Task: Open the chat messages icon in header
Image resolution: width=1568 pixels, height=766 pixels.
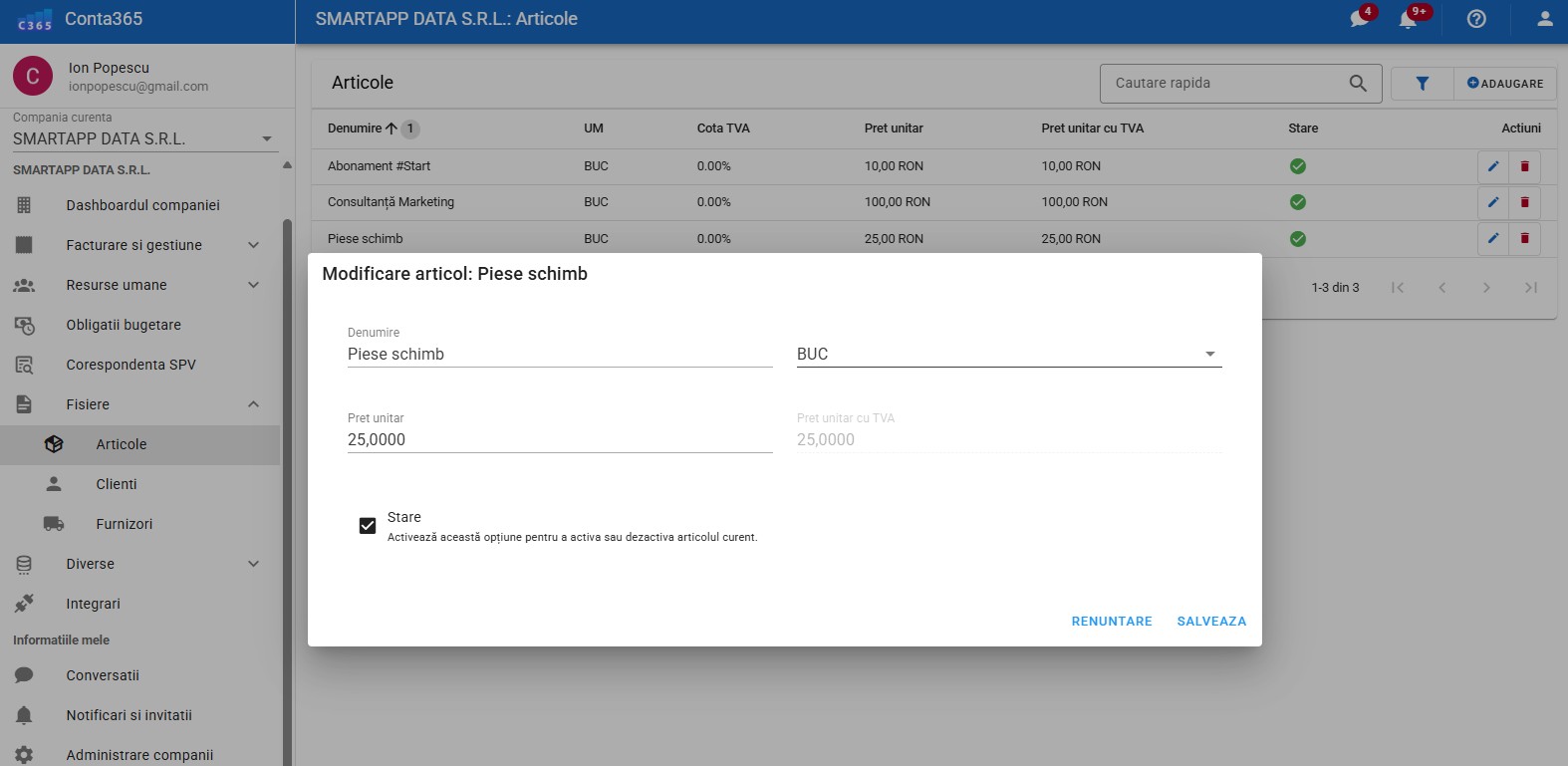Action: 1360,19
